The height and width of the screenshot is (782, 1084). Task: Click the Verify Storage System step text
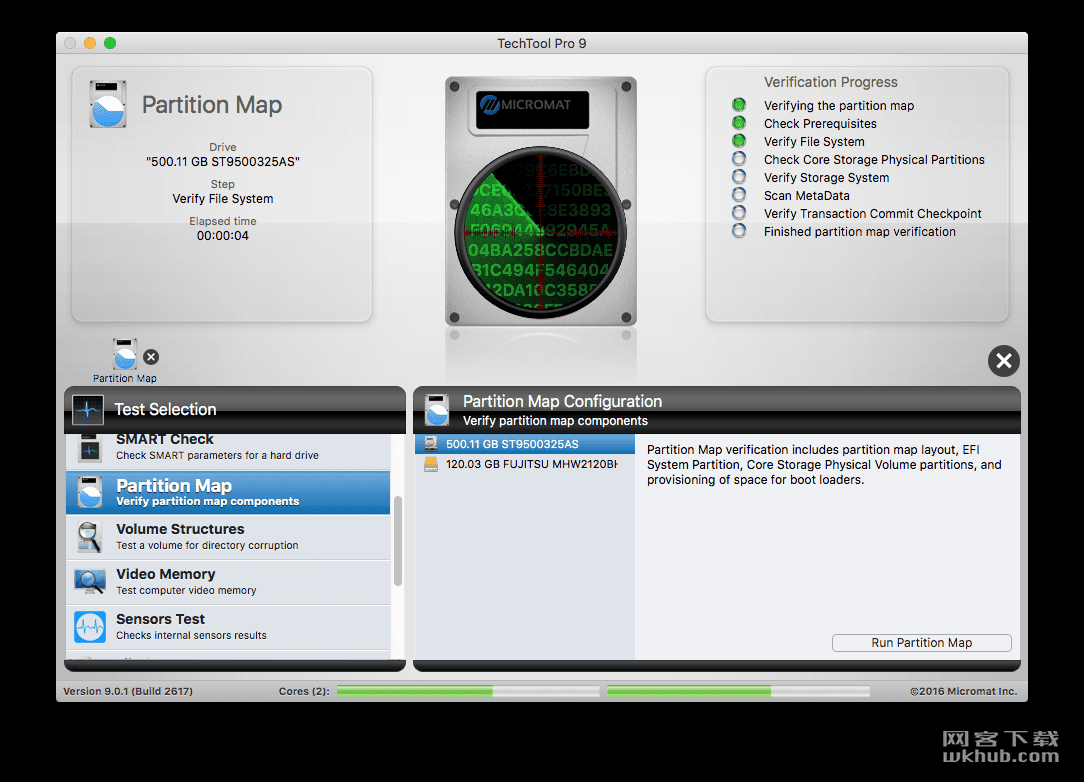point(826,178)
